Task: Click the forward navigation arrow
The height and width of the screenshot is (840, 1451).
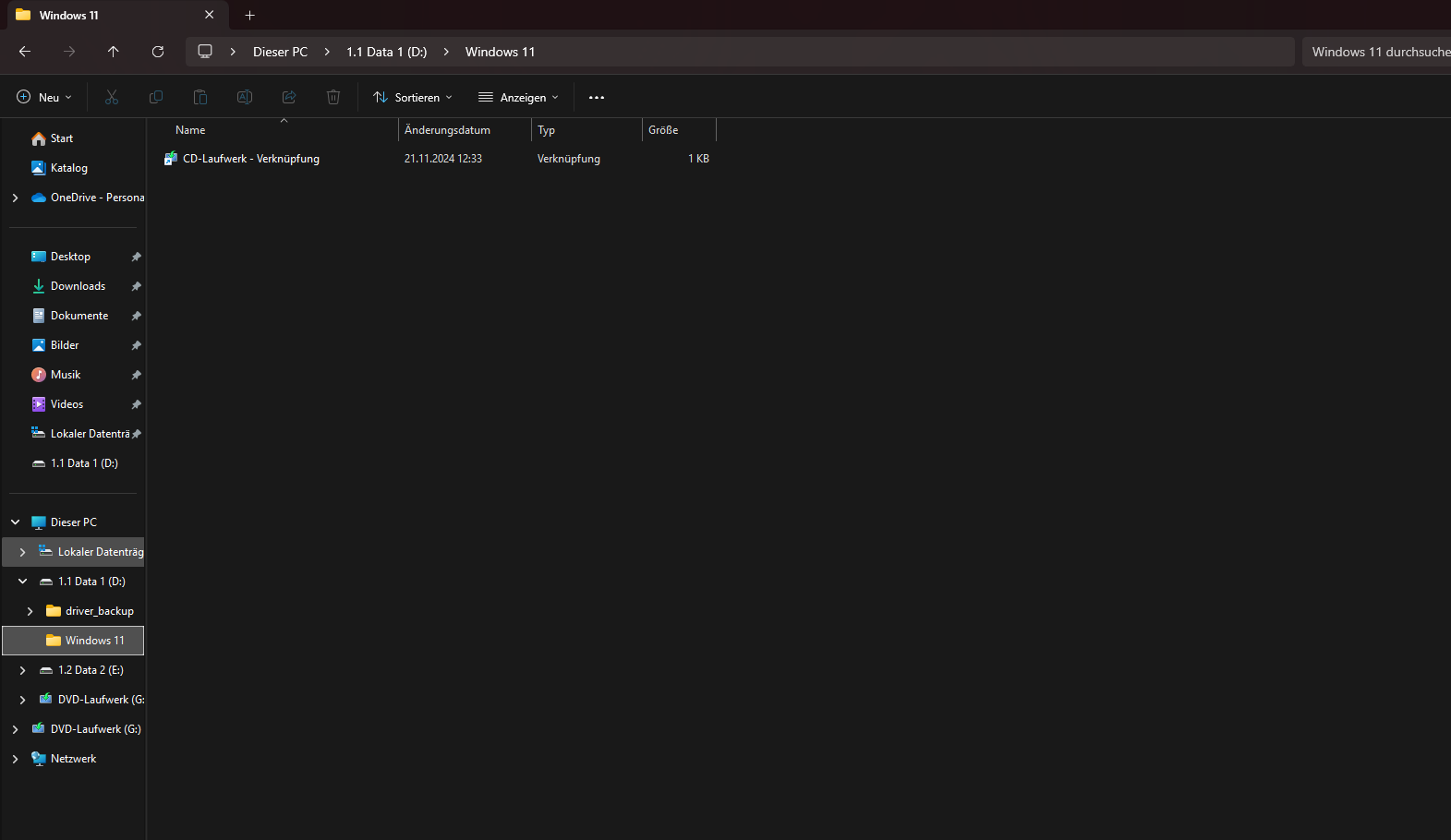Action: pos(69,52)
